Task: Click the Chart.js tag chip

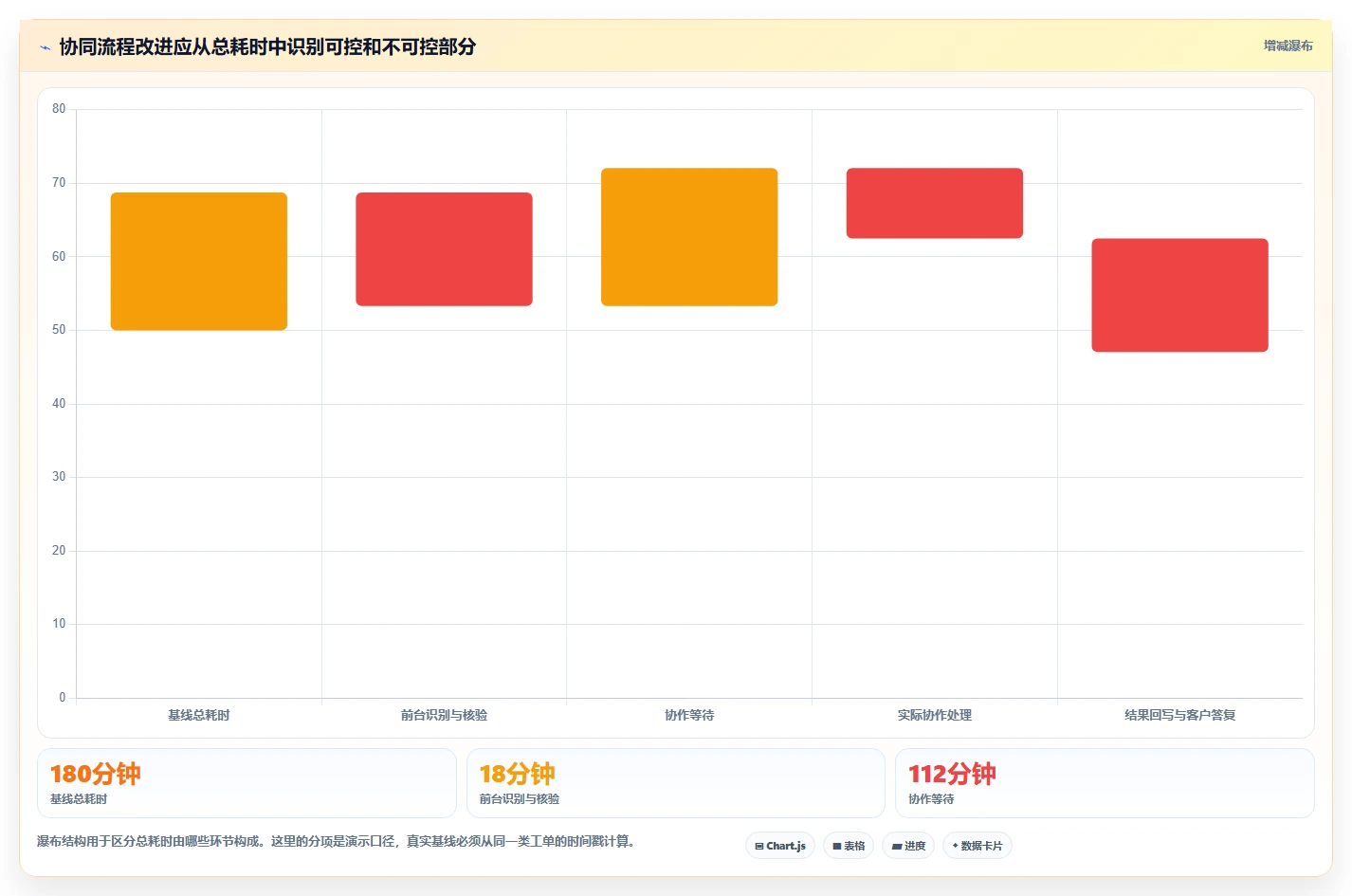Action: [780, 846]
